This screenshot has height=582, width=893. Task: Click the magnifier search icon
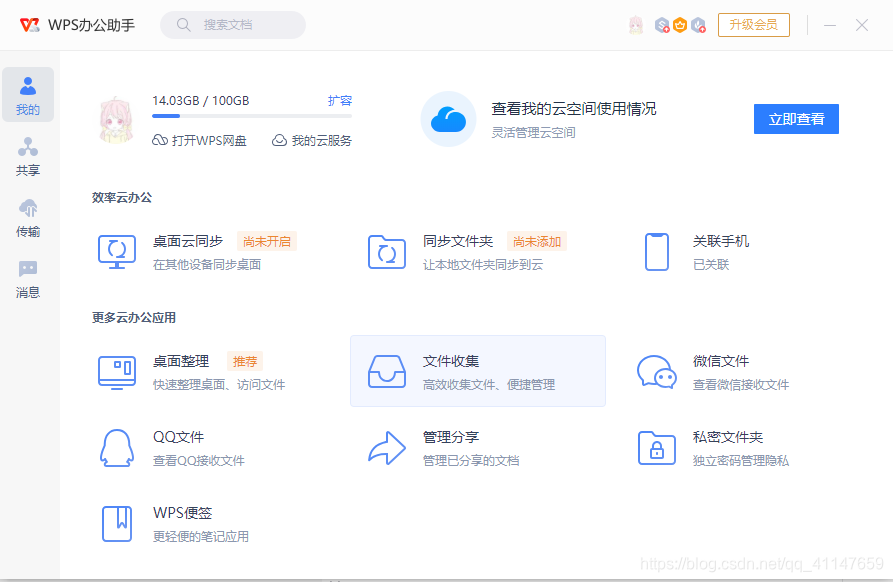tap(183, 25)
